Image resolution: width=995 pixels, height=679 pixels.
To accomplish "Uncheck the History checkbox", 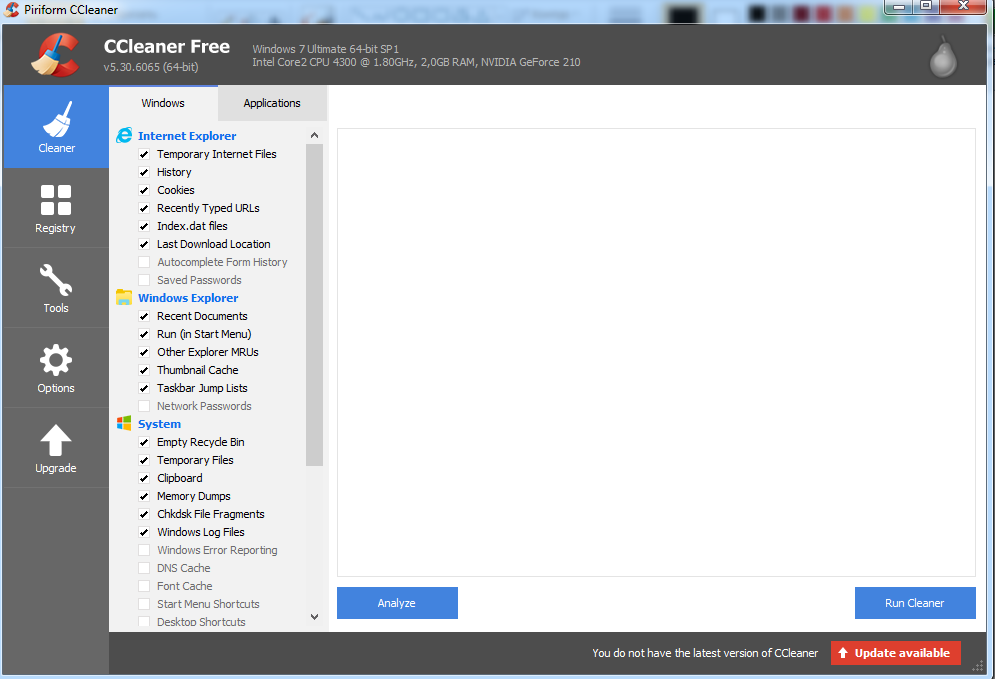I will 144,172.
